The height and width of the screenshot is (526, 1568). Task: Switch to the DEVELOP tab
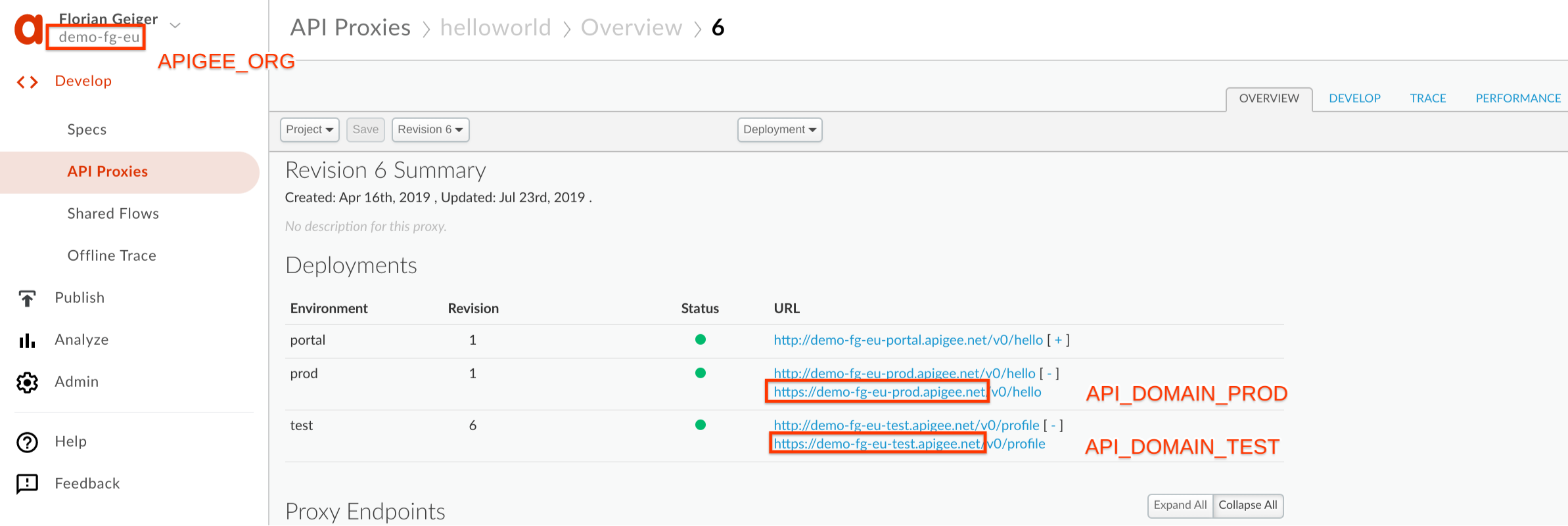tap(1354, 99)
